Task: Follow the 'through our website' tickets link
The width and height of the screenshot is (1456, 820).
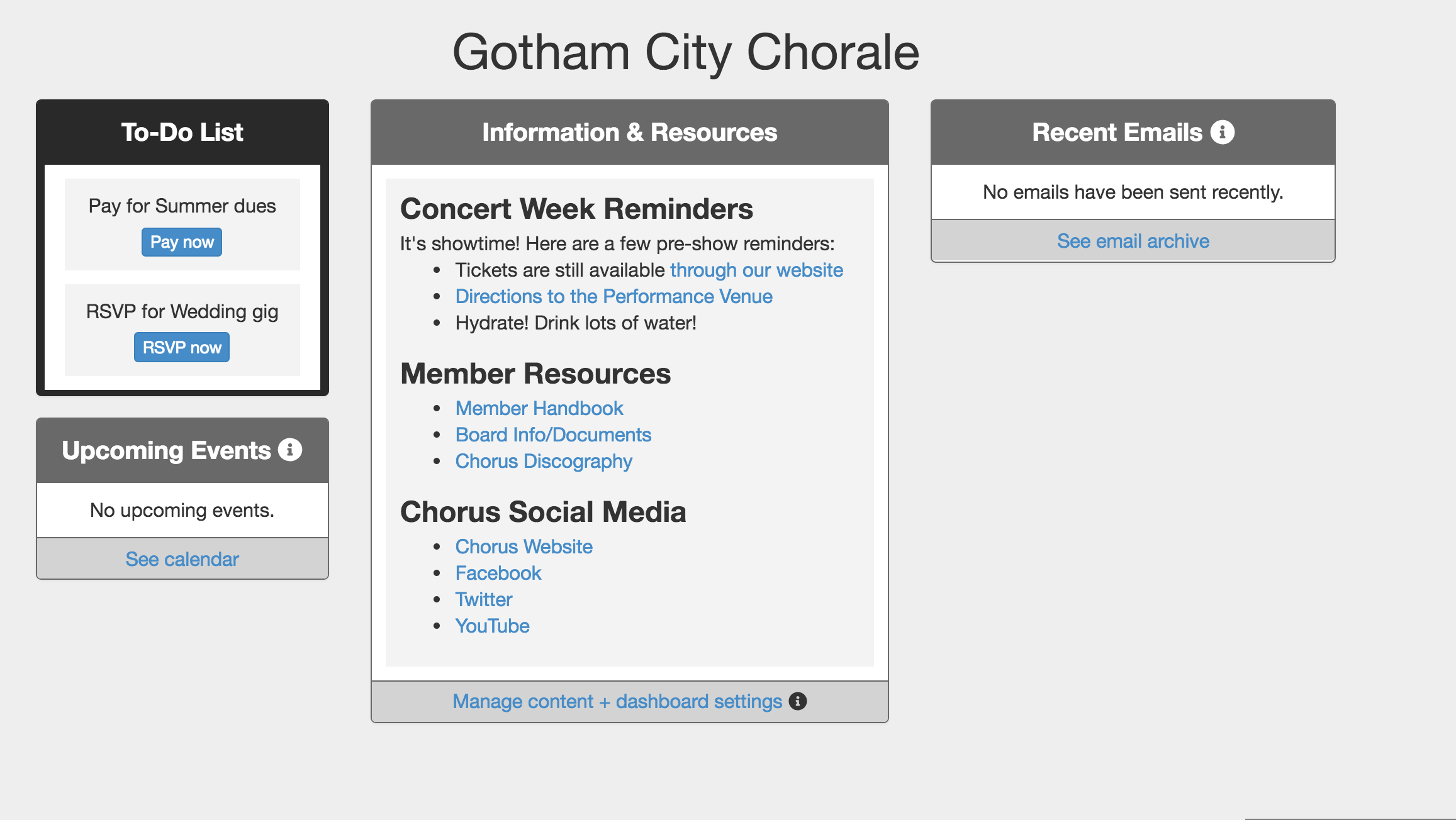Action: pos(756,270)
